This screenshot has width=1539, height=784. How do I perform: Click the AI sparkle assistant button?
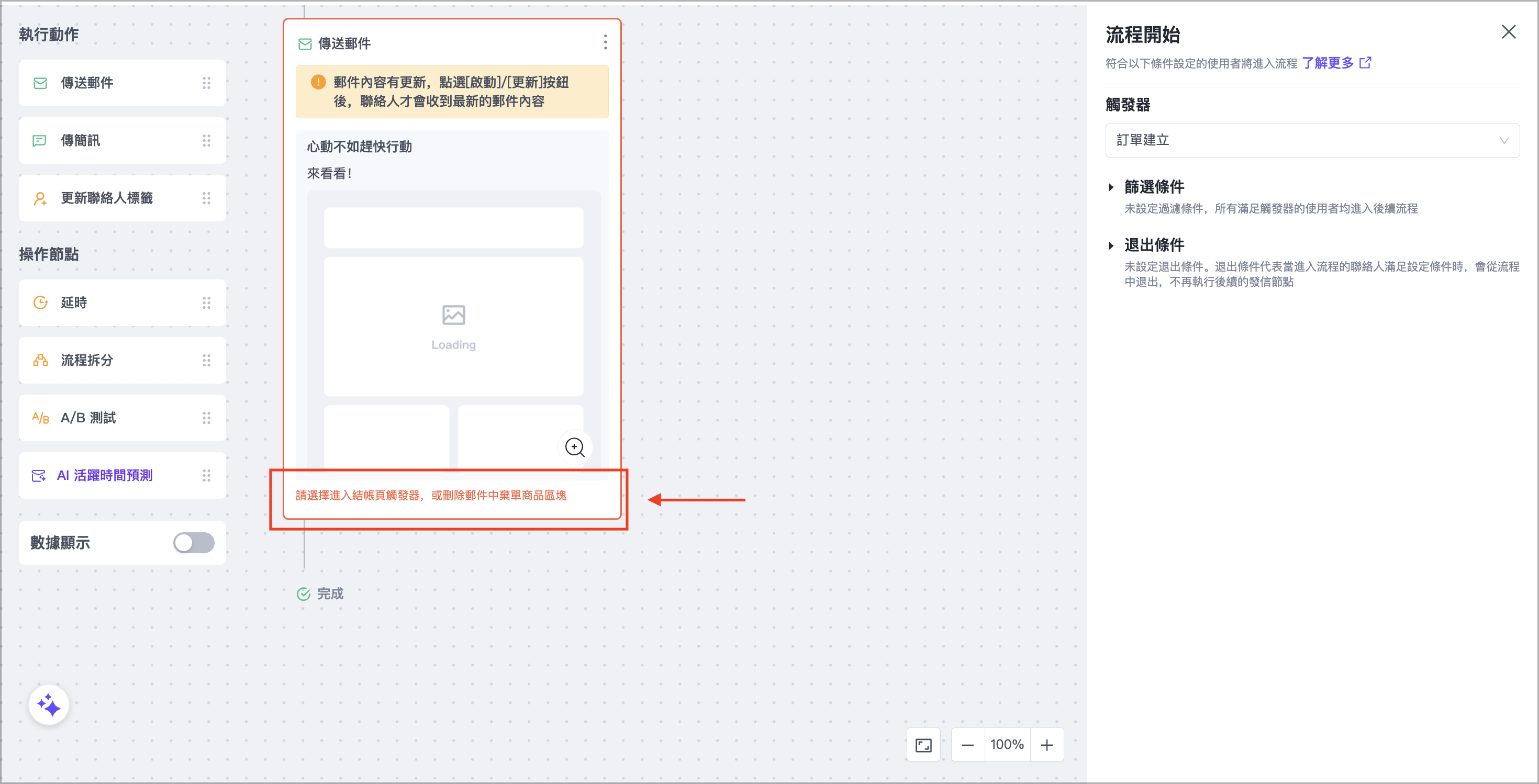49,704
